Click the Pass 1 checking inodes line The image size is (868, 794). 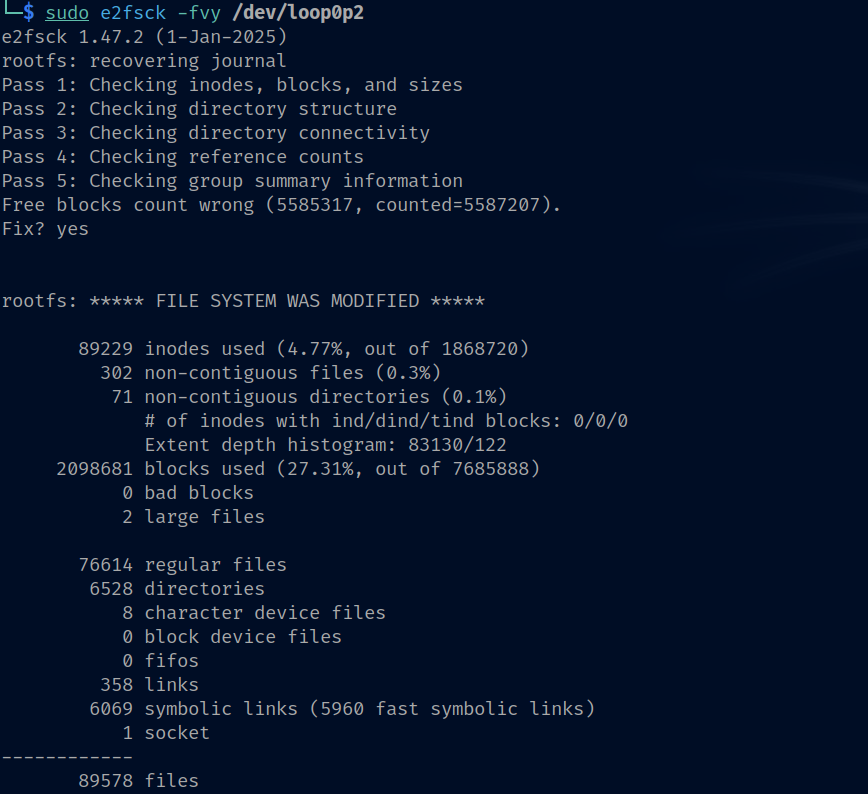(x=232, y=85)
